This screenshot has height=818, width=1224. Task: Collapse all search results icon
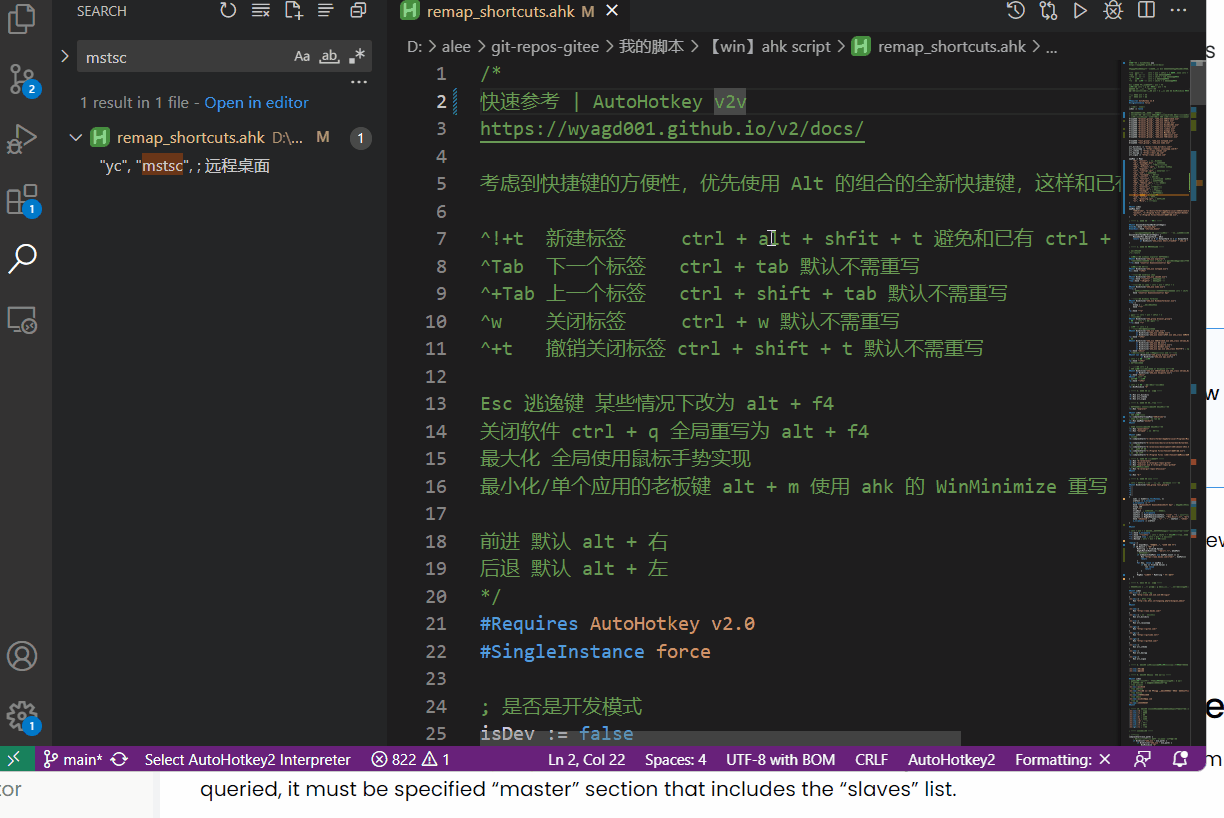pos(358,11)
